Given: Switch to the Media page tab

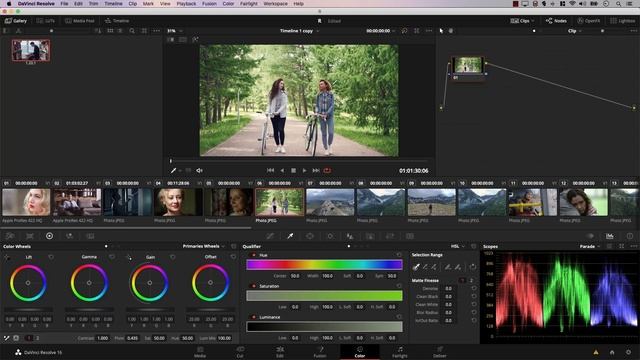Looking at the screenshot, I should click(x=200, y=352).
